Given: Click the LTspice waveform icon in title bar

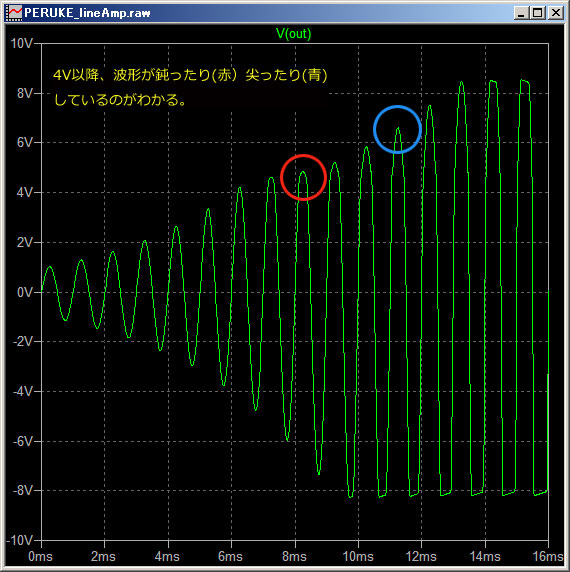Looking at the screenshot, I should click(14, 13).
